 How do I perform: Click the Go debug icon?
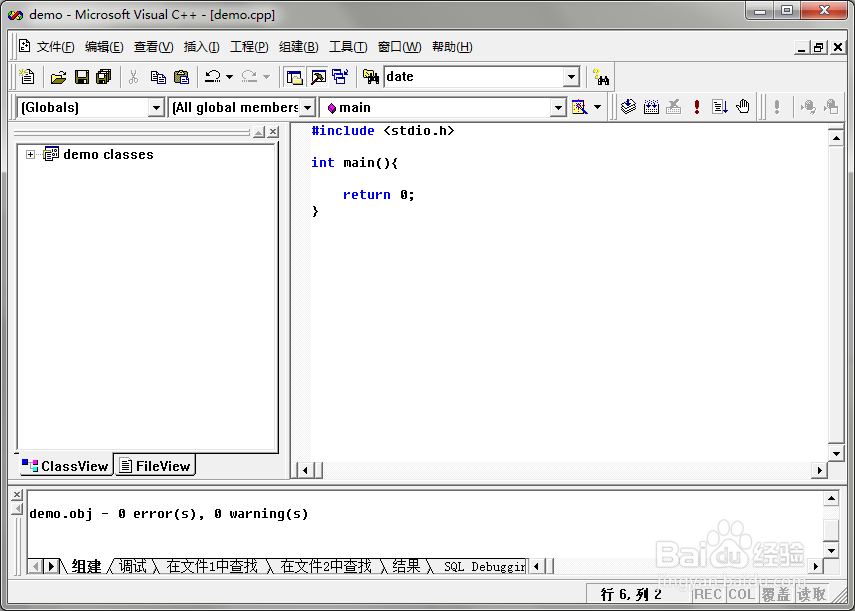coord(720,106)
